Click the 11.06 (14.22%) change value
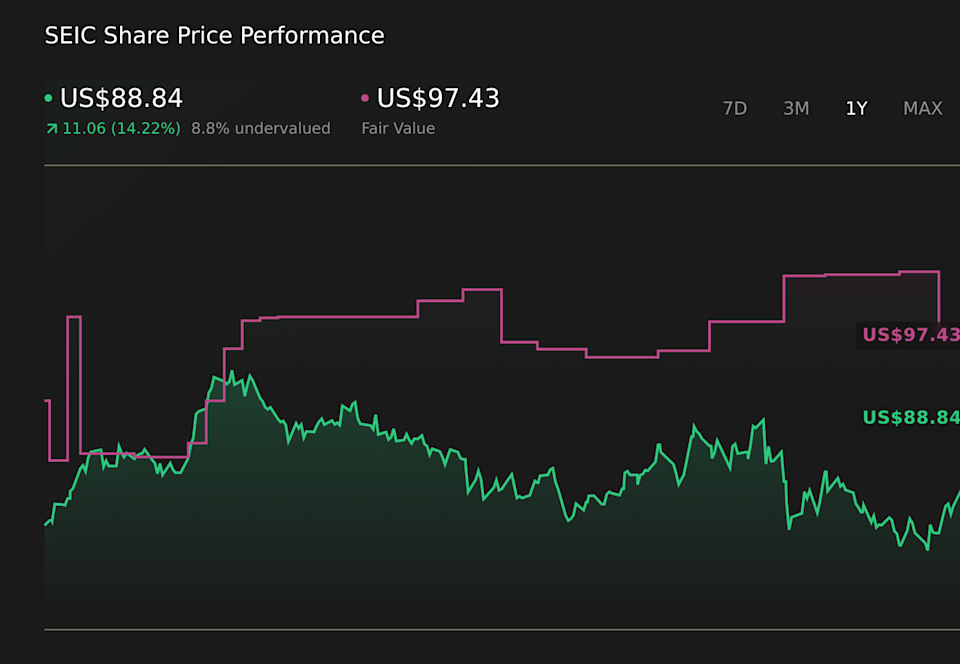 tap(120, 128)
